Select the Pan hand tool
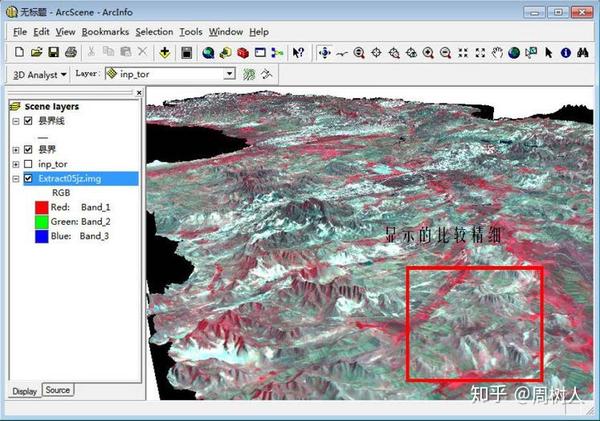 [x=497, y=52]
